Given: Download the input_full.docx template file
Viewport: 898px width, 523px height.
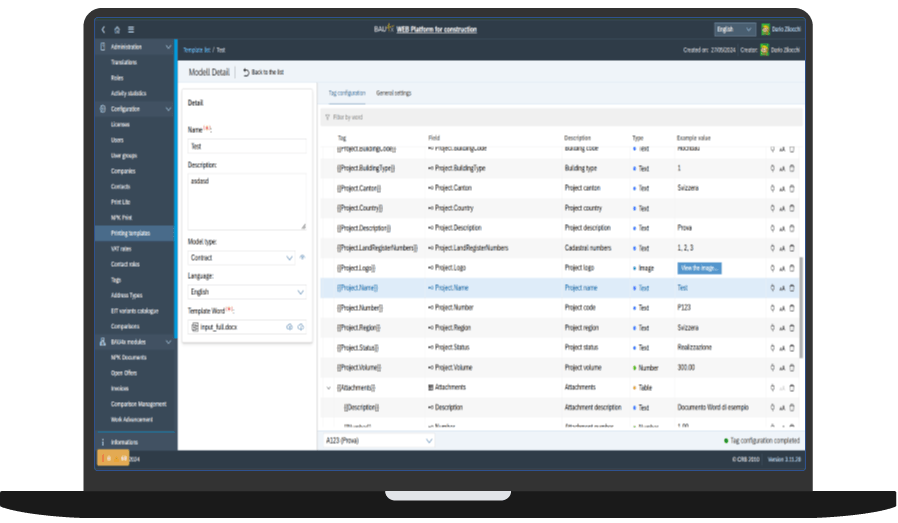Looking at the screenshot, I should pos(300,327).
